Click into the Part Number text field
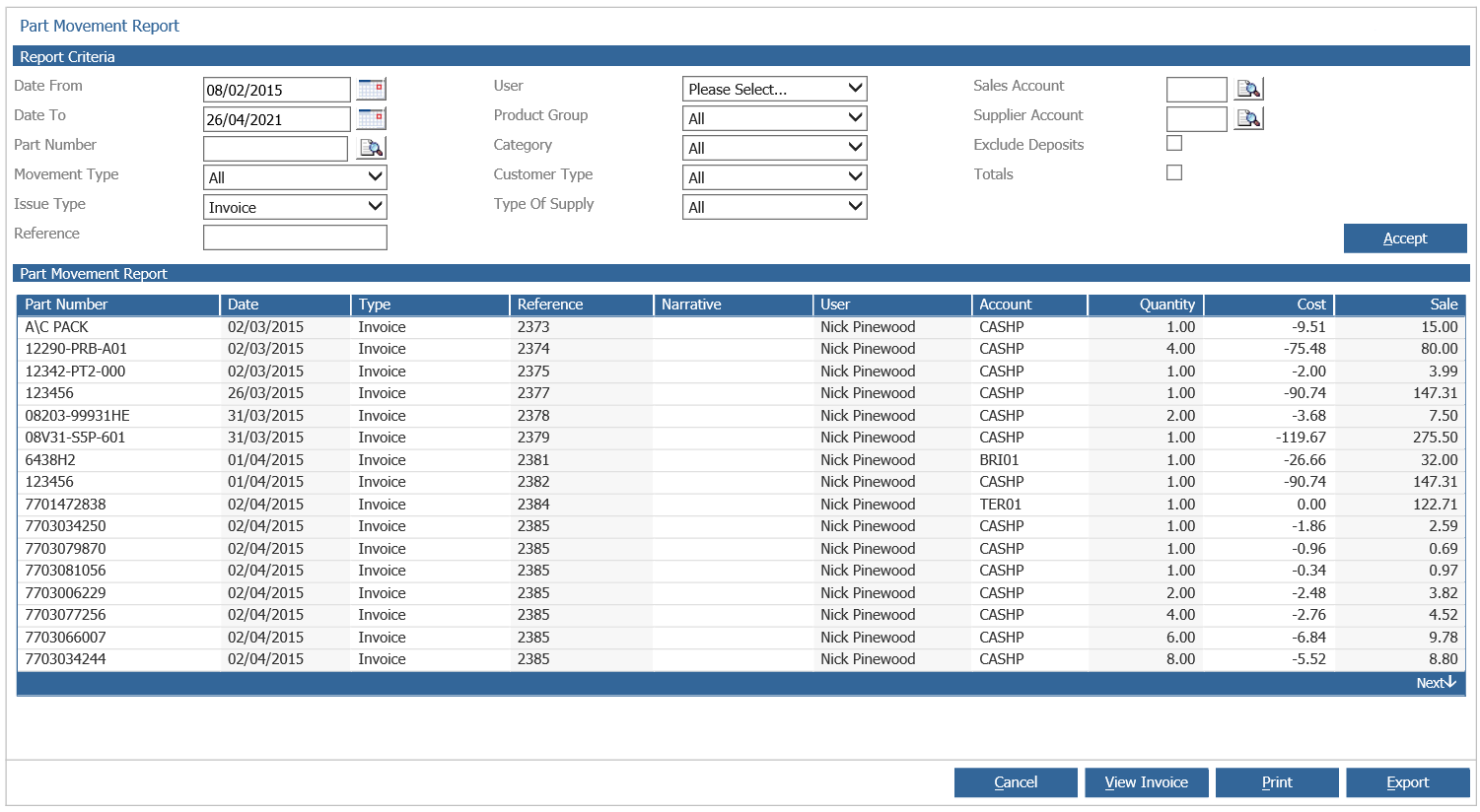This screenshot has width=1480, height=812. pos(276,149)
